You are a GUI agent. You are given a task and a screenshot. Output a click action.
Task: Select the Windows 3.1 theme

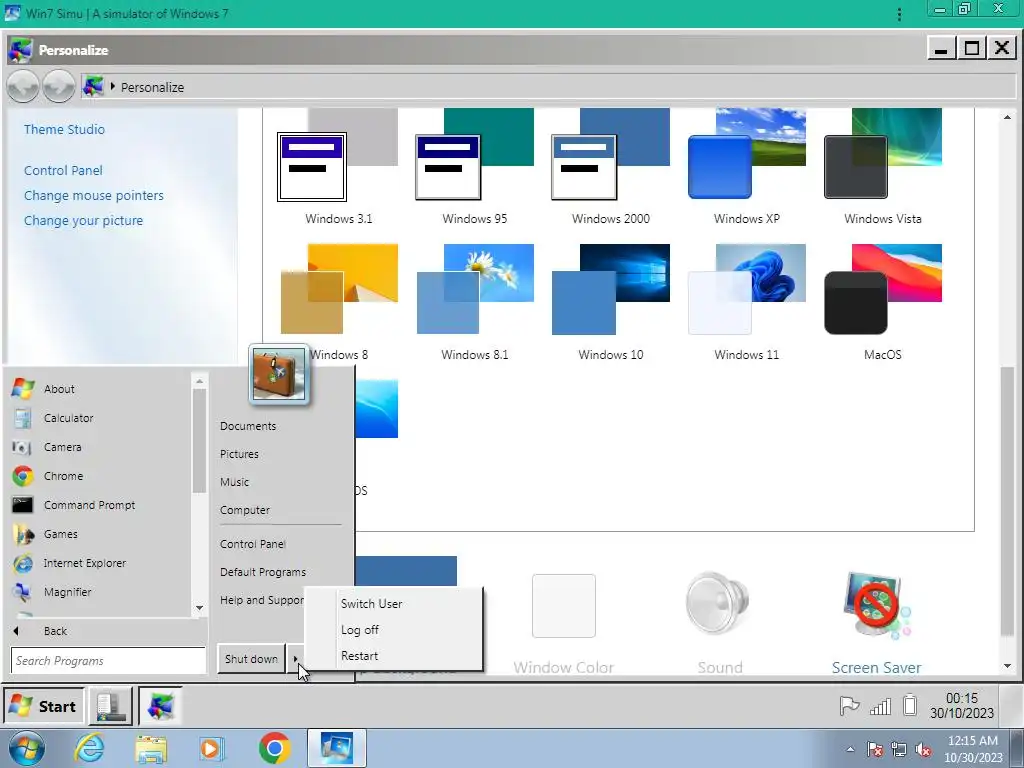click(338, 167)
